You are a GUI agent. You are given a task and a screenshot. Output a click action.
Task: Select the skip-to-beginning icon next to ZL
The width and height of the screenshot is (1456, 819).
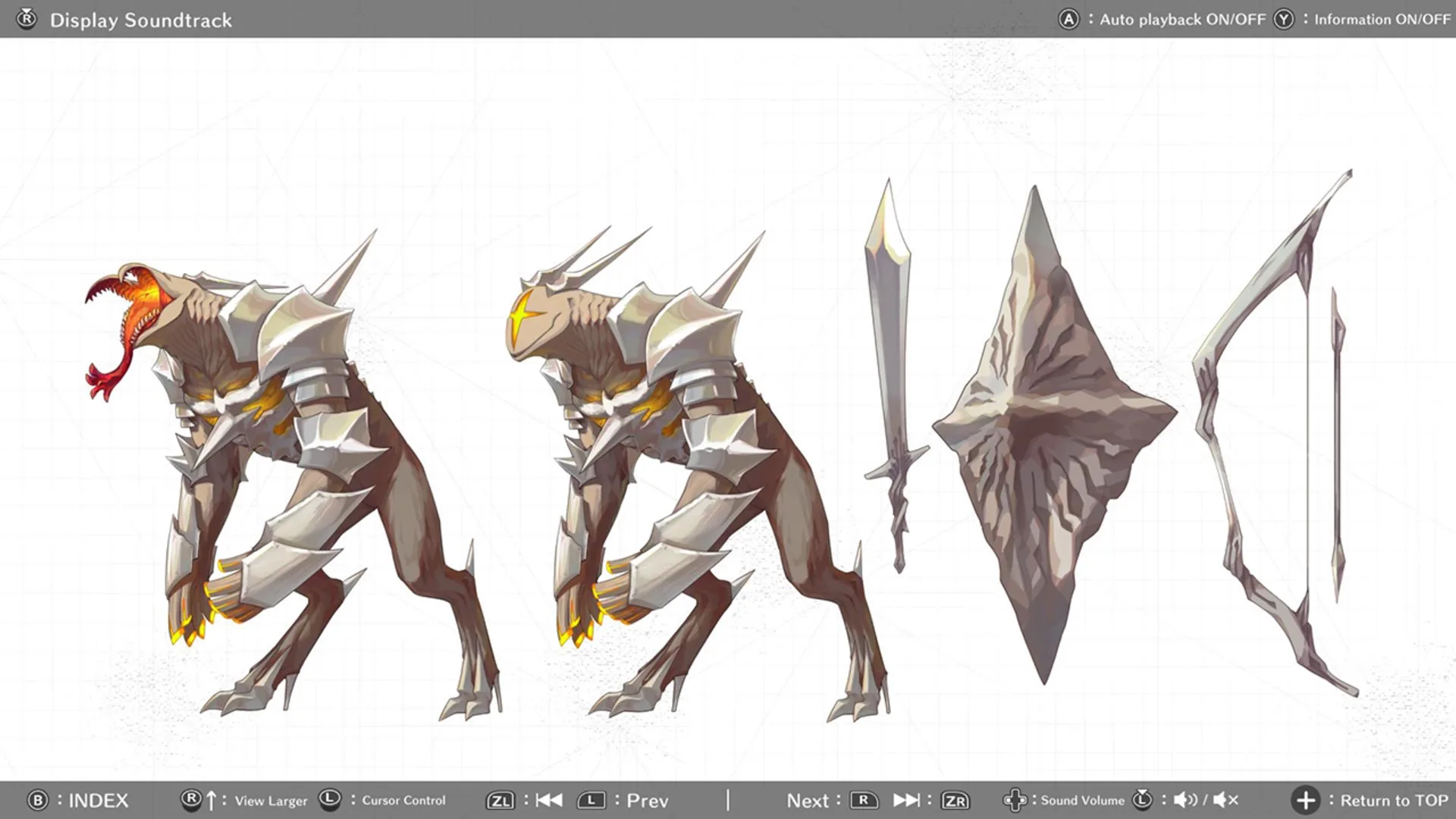click(548, 800)
